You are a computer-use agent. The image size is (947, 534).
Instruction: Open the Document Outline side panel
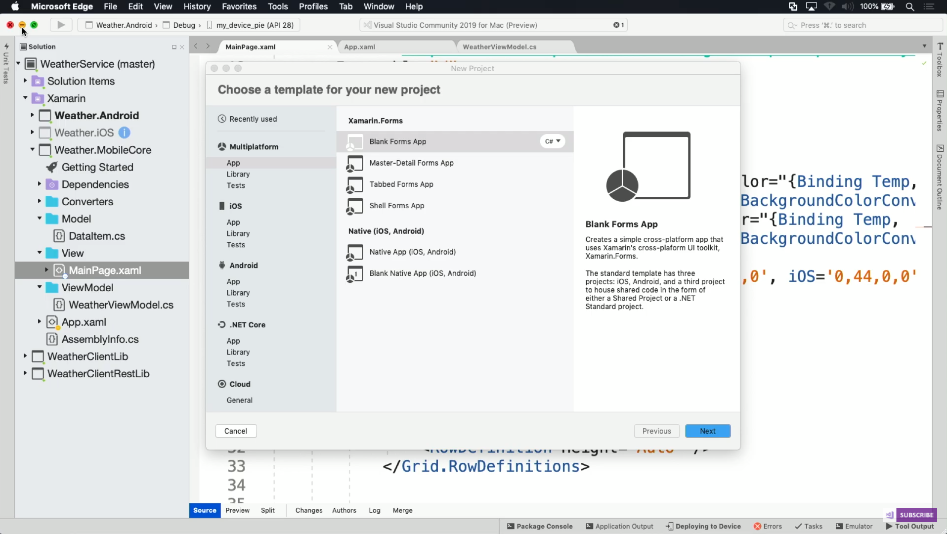(940, 177)
